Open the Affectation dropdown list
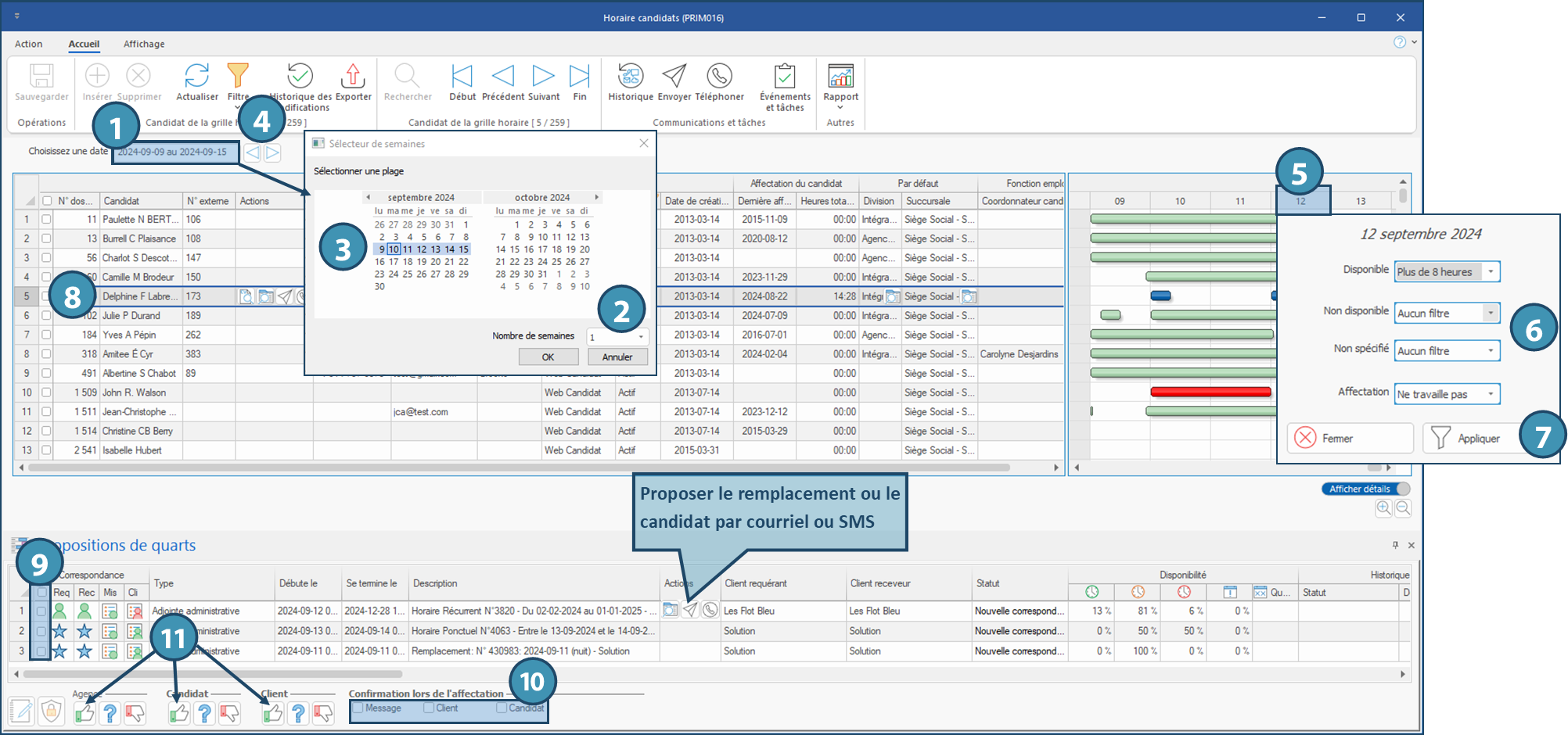1568x735 pixels. click(x=1491, y=394)
